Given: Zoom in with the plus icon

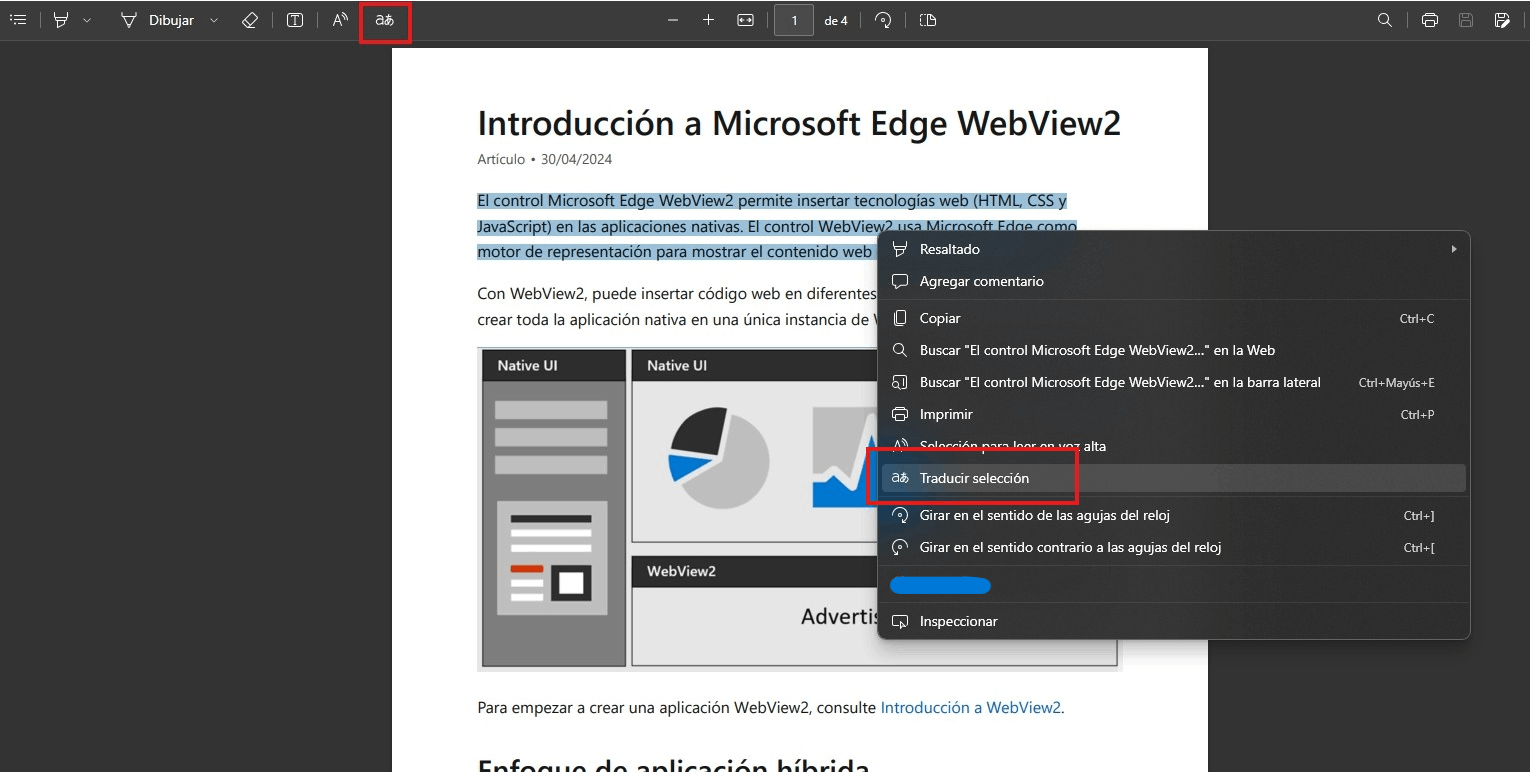Looking at the screenshot, I should [708, 20].
